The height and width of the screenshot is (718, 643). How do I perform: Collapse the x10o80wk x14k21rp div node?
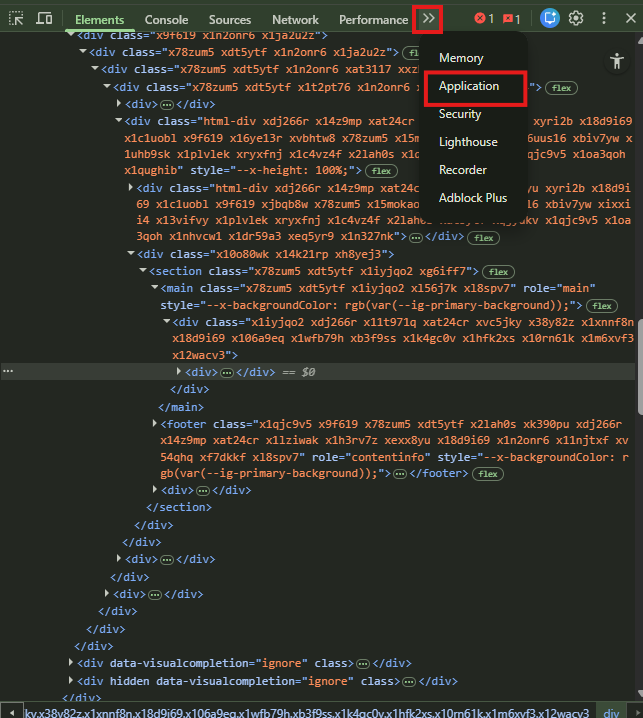point(131,253)
